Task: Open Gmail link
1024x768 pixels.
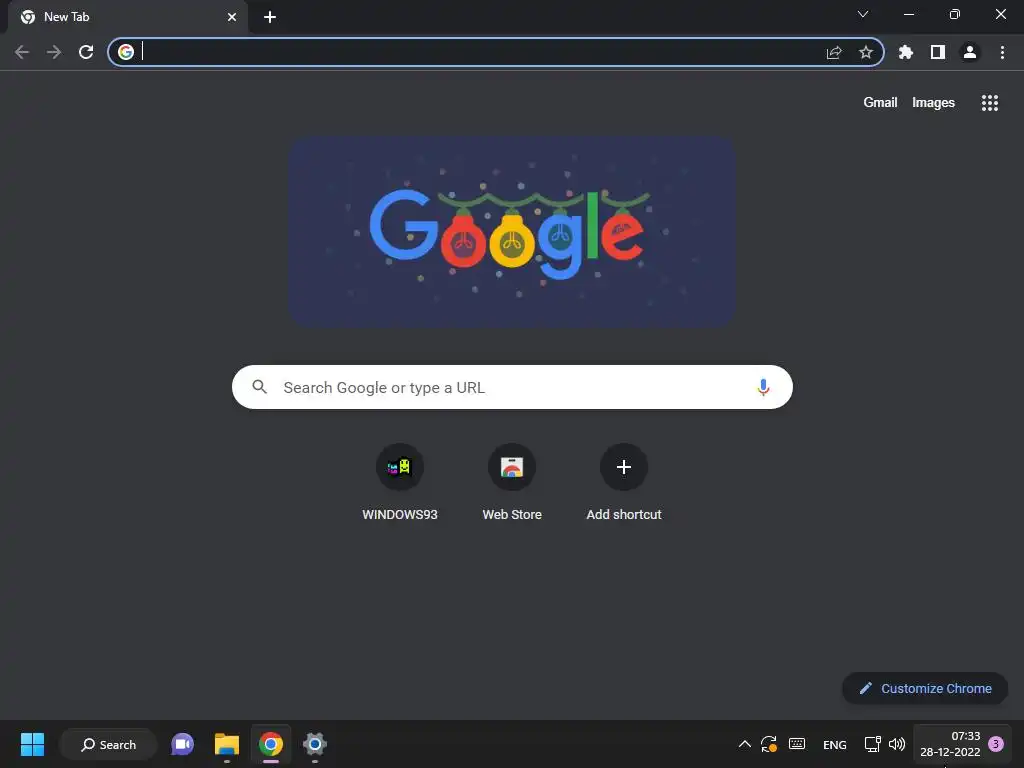Action: [880, 103]
